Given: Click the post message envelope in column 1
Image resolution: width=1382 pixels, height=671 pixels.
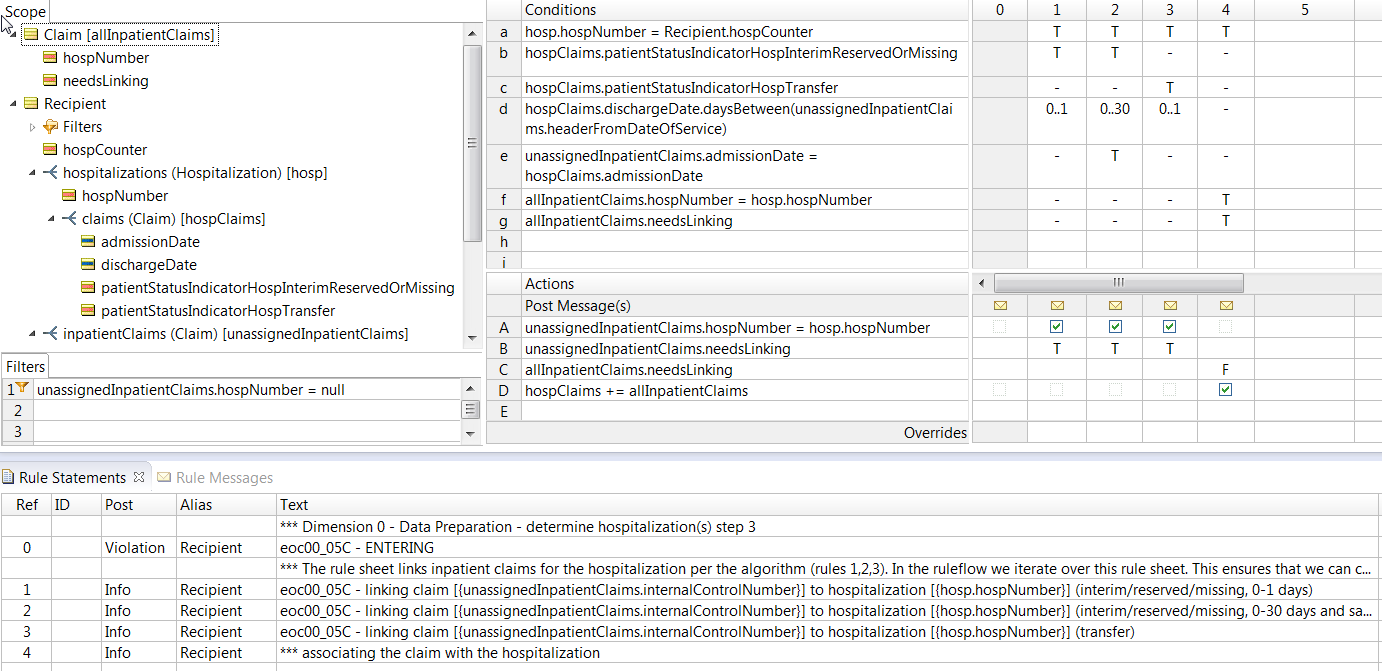Looking at the screenshot, I should coord(1057,306).
